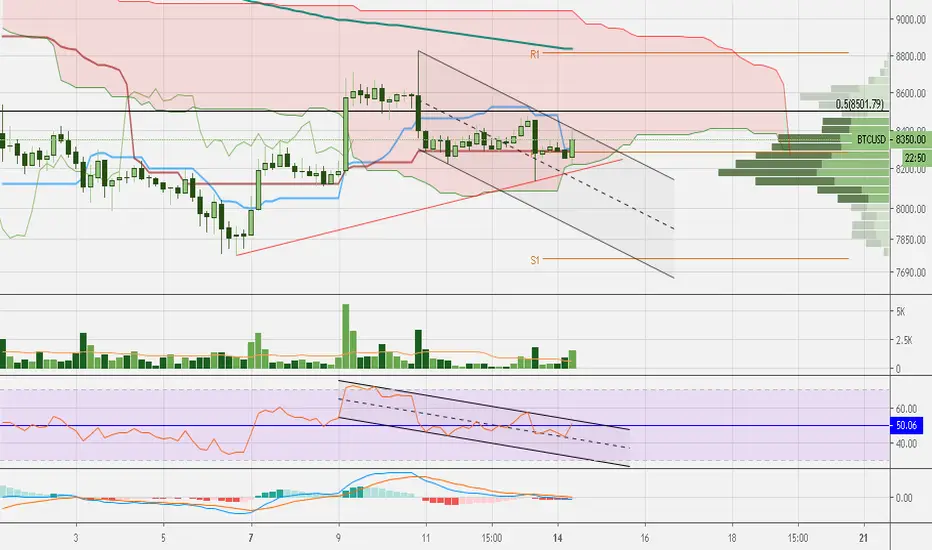Viewport: 932px width, 550px height.
Task: Click the BTCUSD 8350.00 price label
Action: pos(891,140)
